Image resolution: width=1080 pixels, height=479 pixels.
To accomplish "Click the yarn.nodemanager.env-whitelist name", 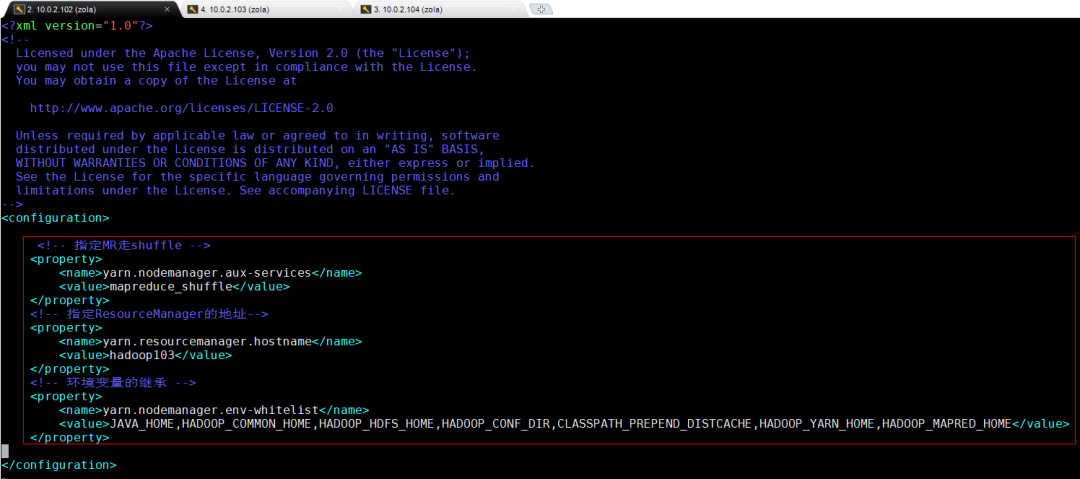I will point(211,410).
